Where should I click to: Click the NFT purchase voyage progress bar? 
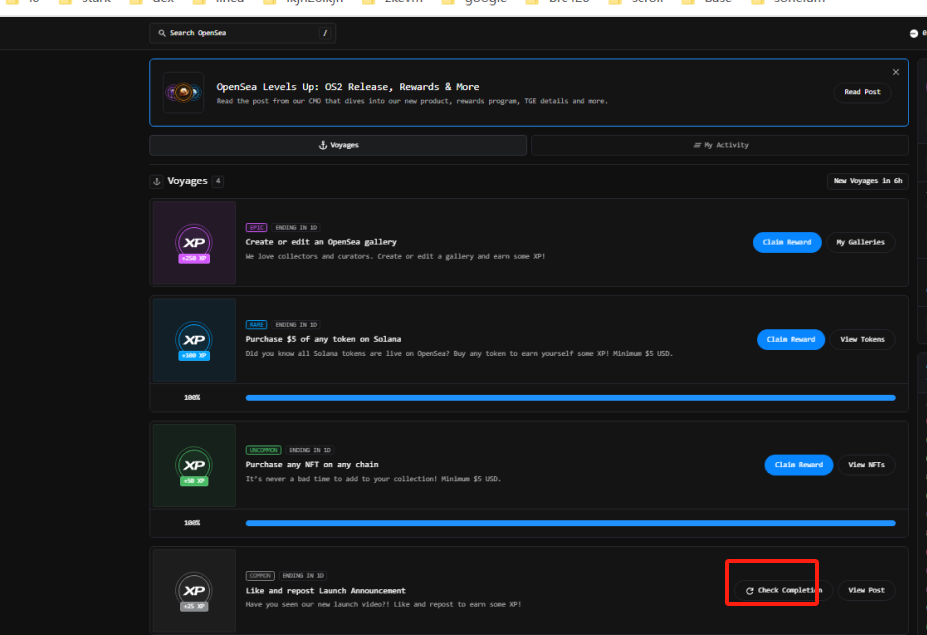tap(571, 523)
